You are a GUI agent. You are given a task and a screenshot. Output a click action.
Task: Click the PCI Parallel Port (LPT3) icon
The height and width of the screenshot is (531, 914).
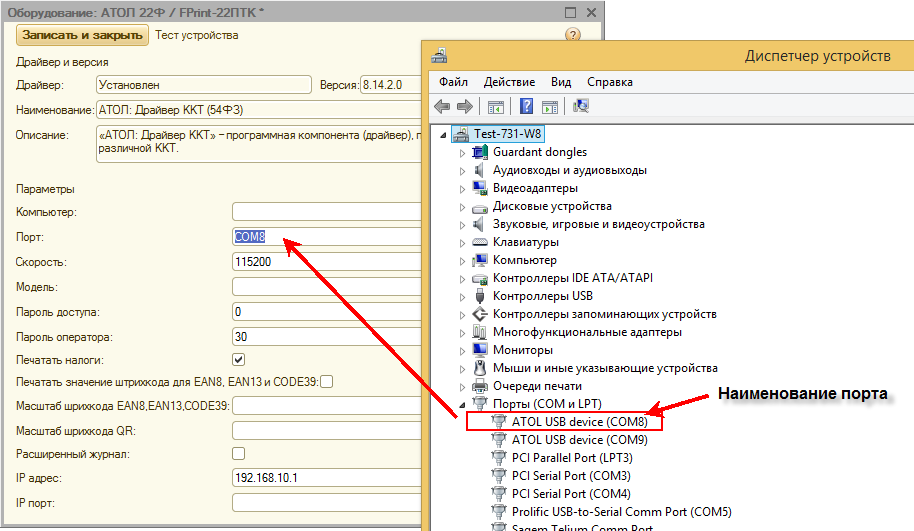click(499, 458)
